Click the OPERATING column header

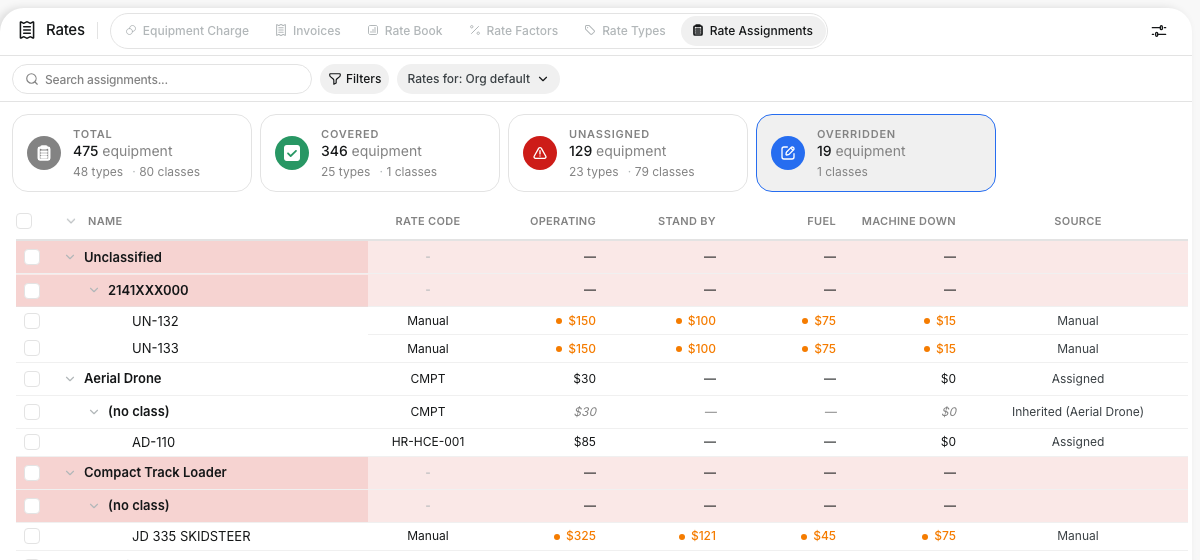pyautogui.click(x=563, y=221)
